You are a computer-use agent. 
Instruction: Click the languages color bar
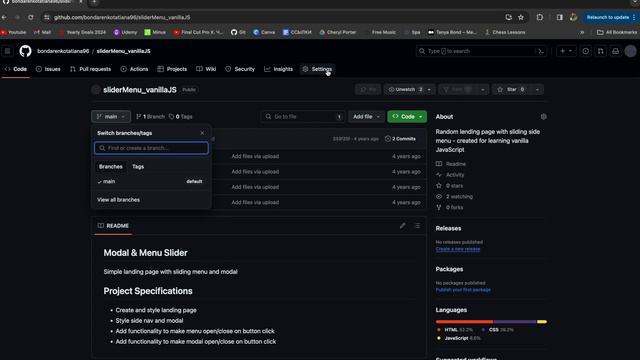tap(491, 322)
